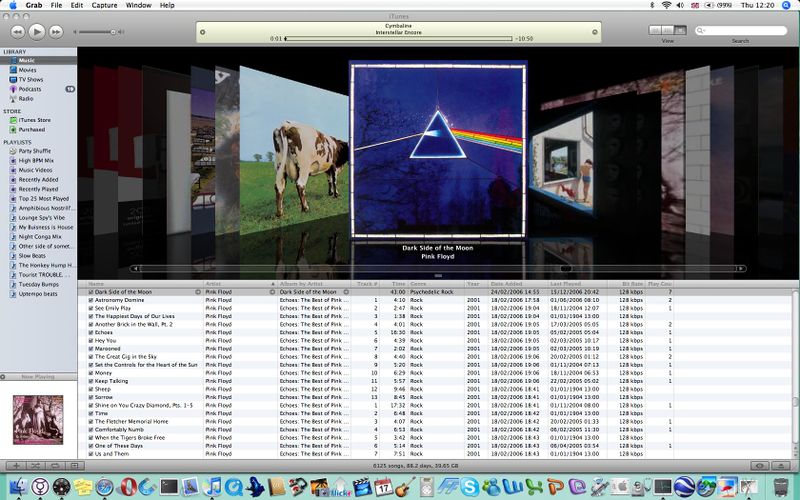This screenshot has height=500, width=800.
Task: Toggle shuffle button at bottom left
Action: tap(35, 466)
